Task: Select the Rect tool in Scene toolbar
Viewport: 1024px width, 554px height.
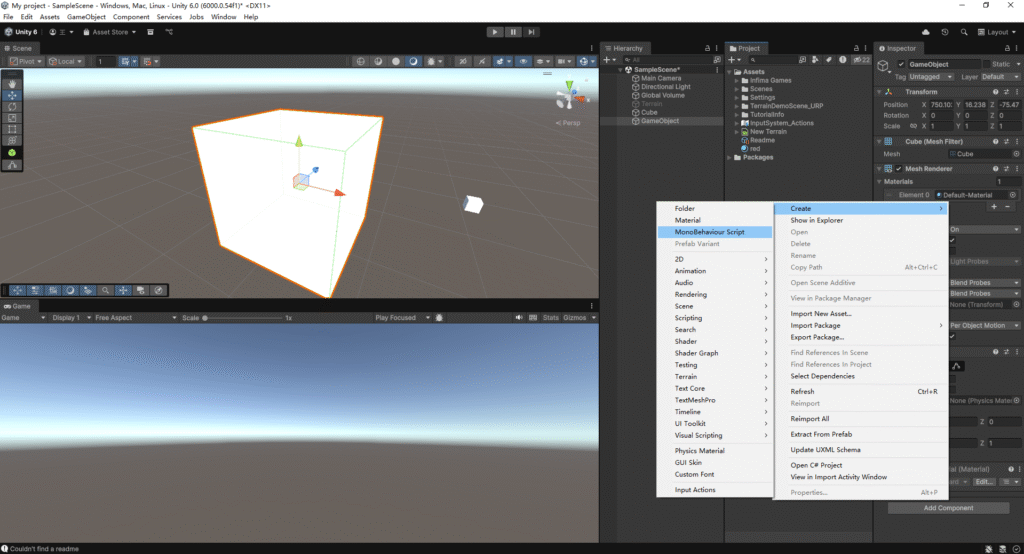Action: pos(12,129)
